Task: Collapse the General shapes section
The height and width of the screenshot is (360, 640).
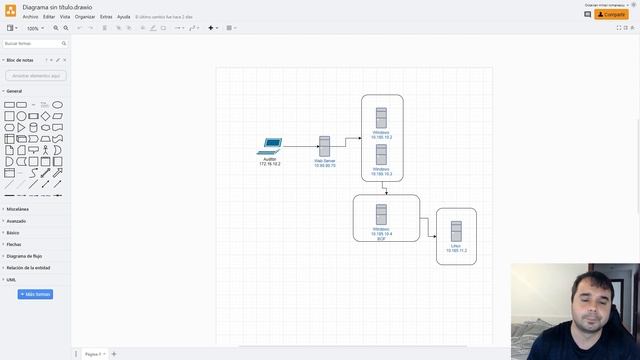Action: coord(14,91)
